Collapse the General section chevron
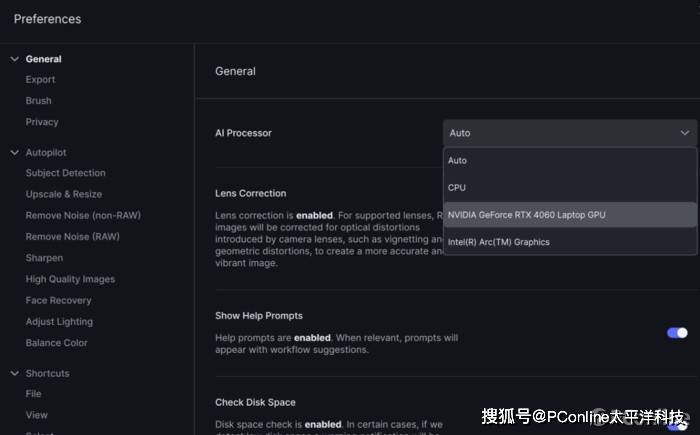Screen dimensions: 700x435 click(x=14, y=59)
